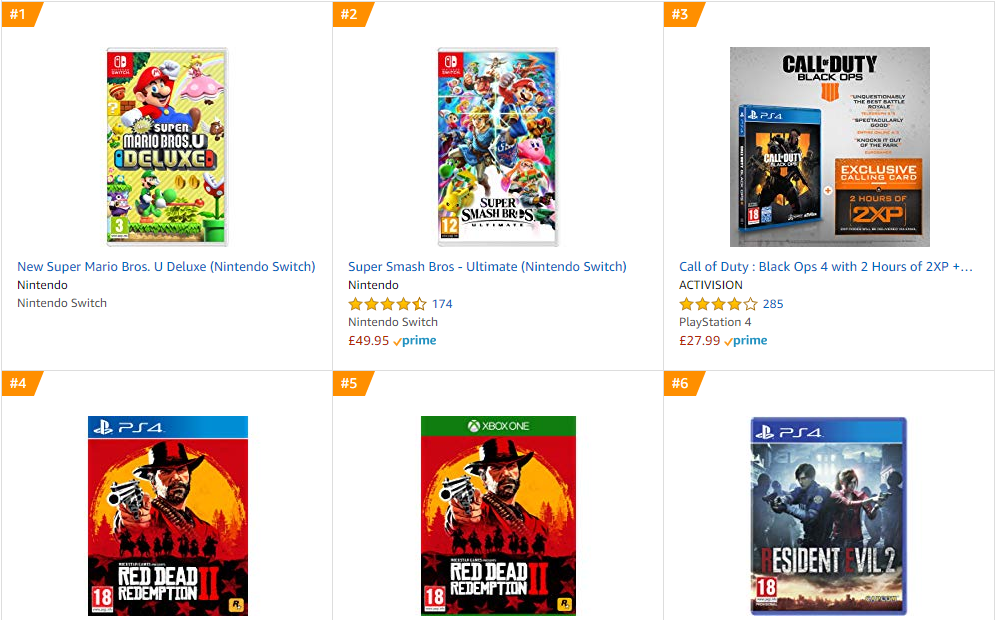The height and width of the screenshot is (620, 997).
Task: Open the Super Smash Bros Ultimate cover image
Action: tap(498, 147)
